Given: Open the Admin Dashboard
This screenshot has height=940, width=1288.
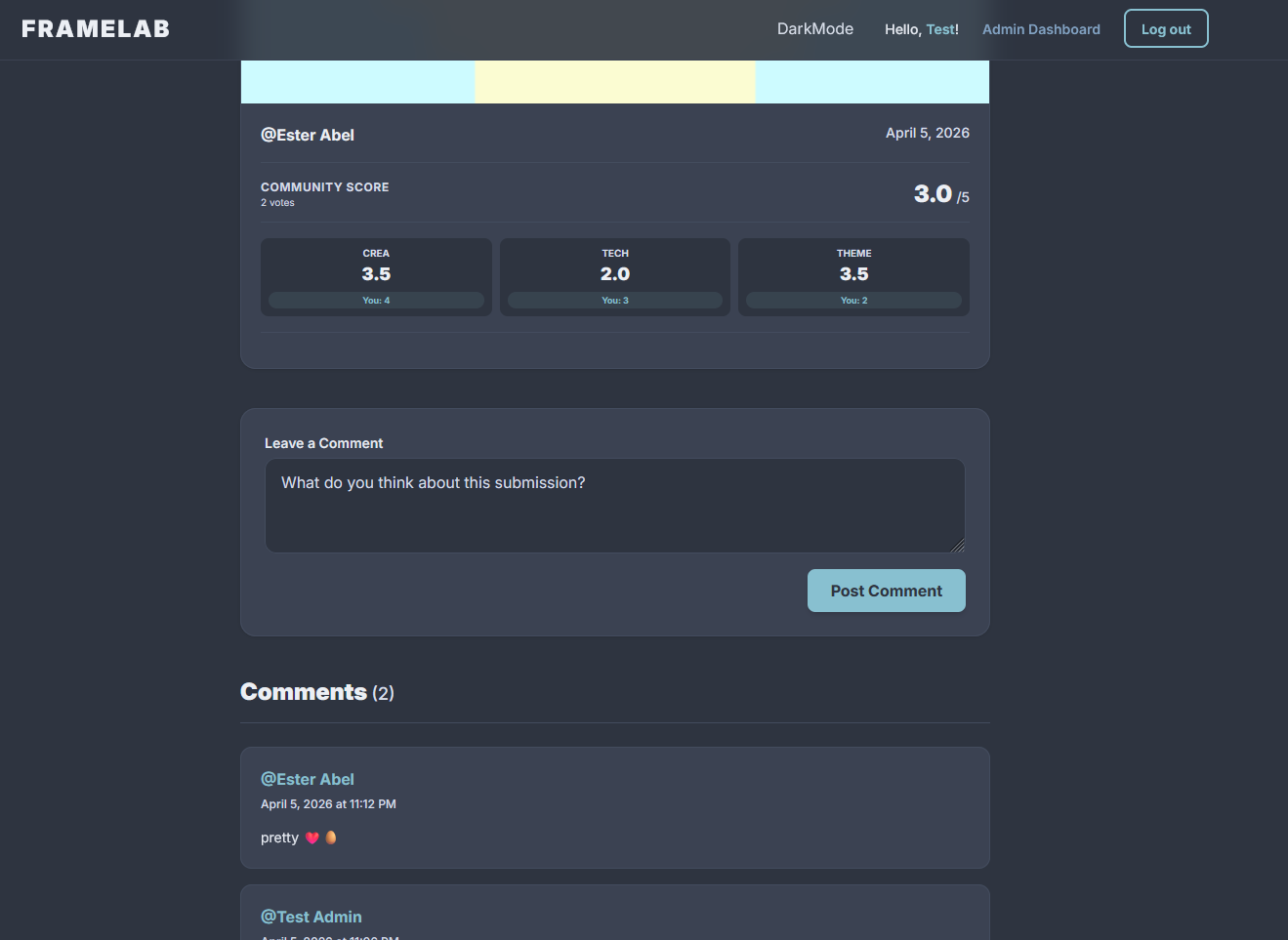Looking at the screenshot, I should tap(1041, 28).
